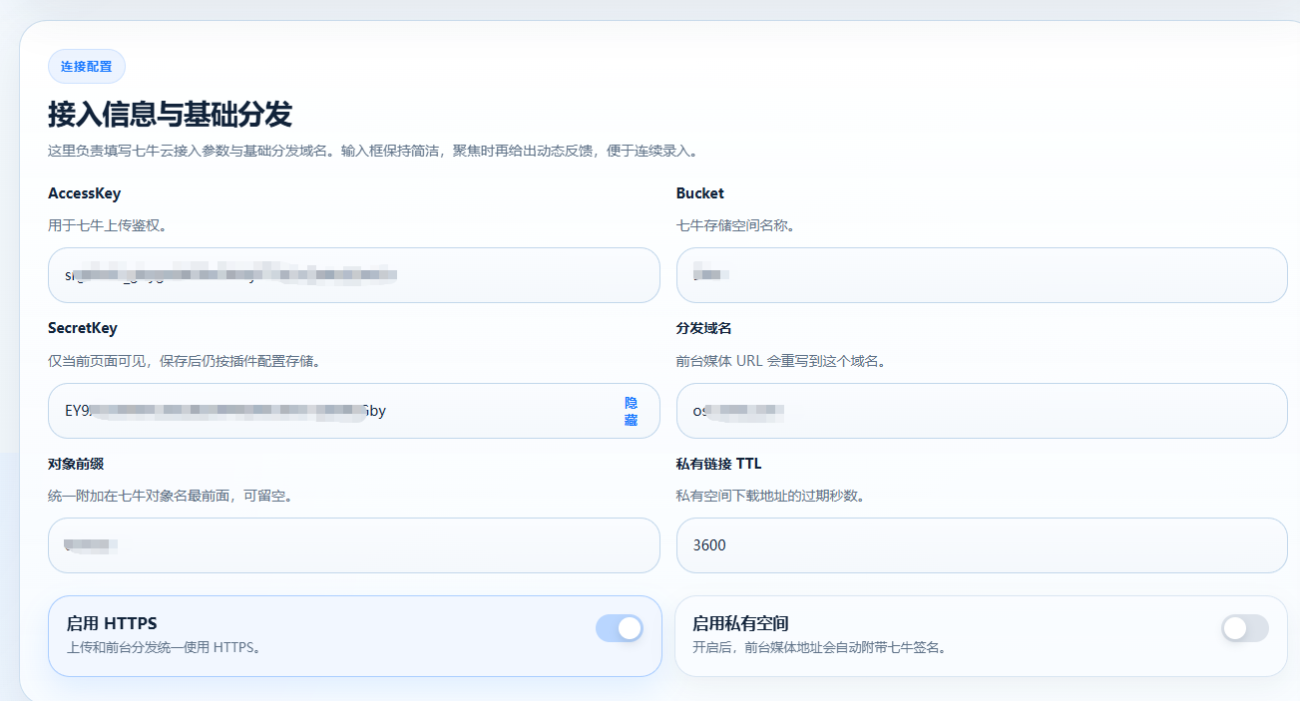Image resolution: width=1300 pixels, height=701 pixels.
Task: Focus the AccessKey input field
Action: pos(353,275)
